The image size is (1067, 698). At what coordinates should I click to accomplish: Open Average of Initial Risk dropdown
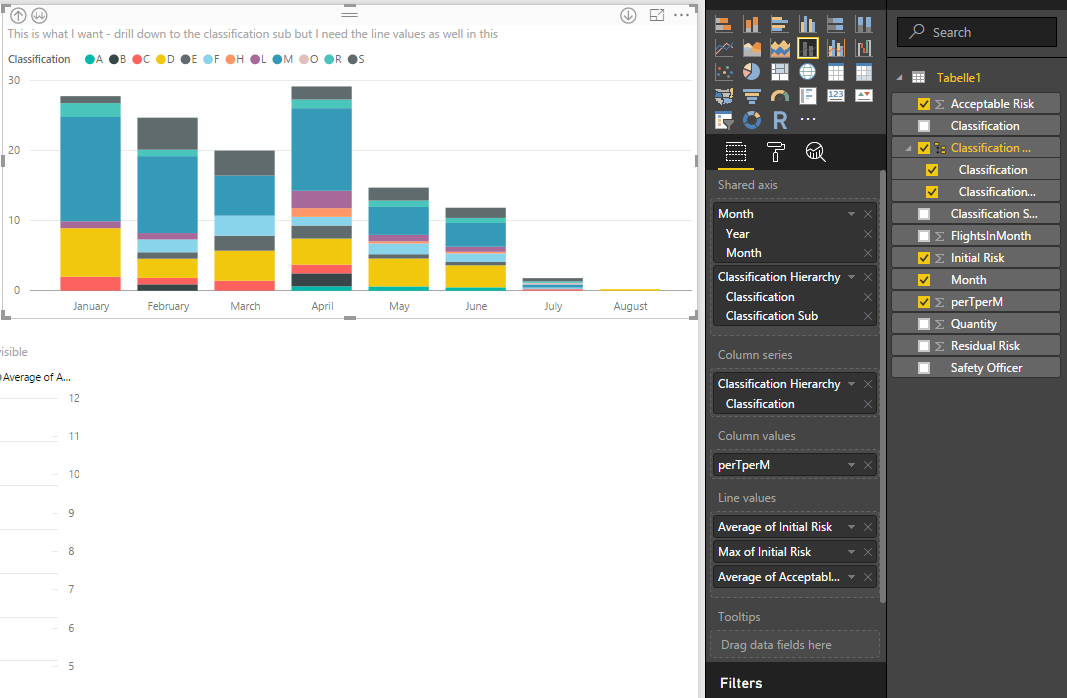851,527
